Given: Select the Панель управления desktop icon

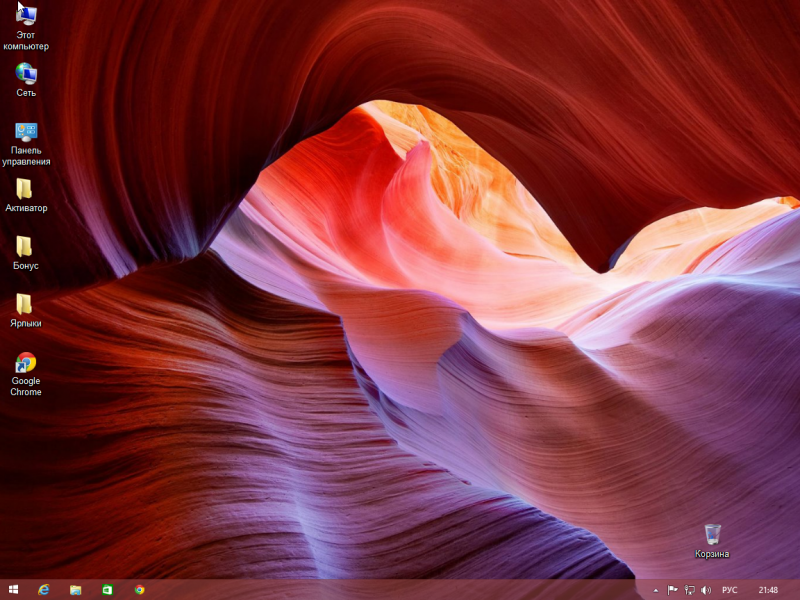Looking at the screenshot, I should (x=26, y=144).
